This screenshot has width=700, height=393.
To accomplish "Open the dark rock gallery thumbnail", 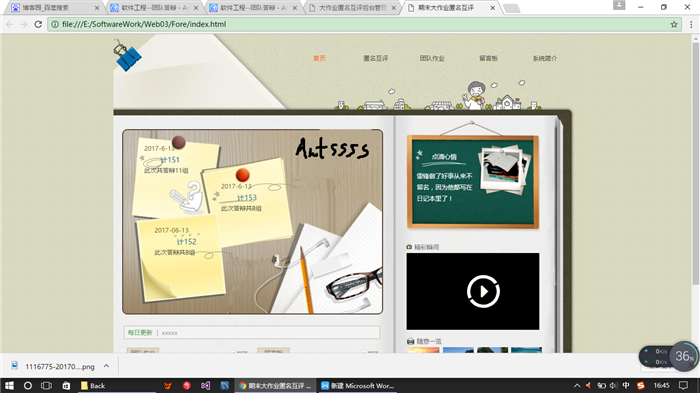I will click(492, 350).
